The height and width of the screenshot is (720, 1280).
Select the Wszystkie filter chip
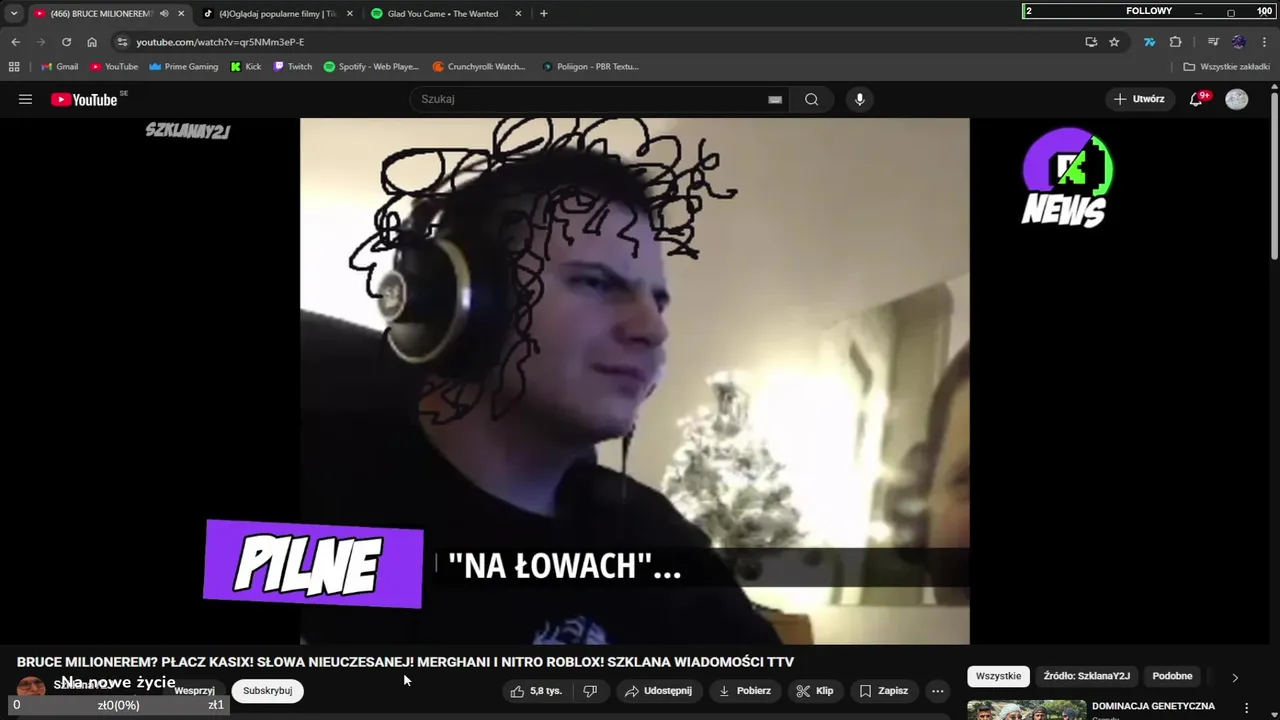998,676
